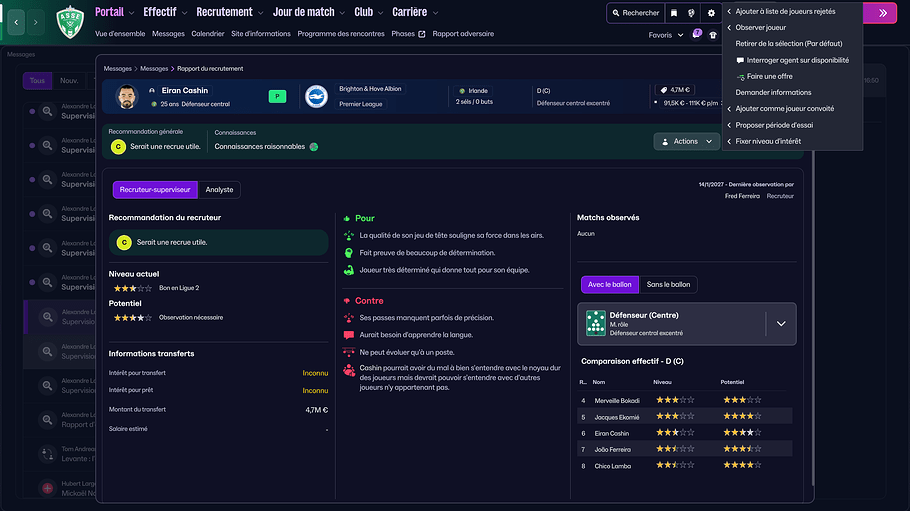Click the knowledge level globe icon

pos(314,147)
